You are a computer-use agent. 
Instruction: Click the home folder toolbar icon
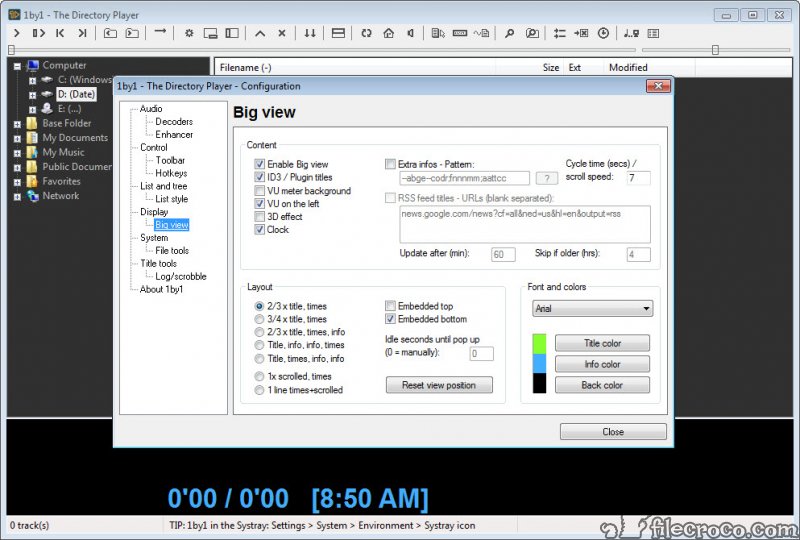[389, 33]
